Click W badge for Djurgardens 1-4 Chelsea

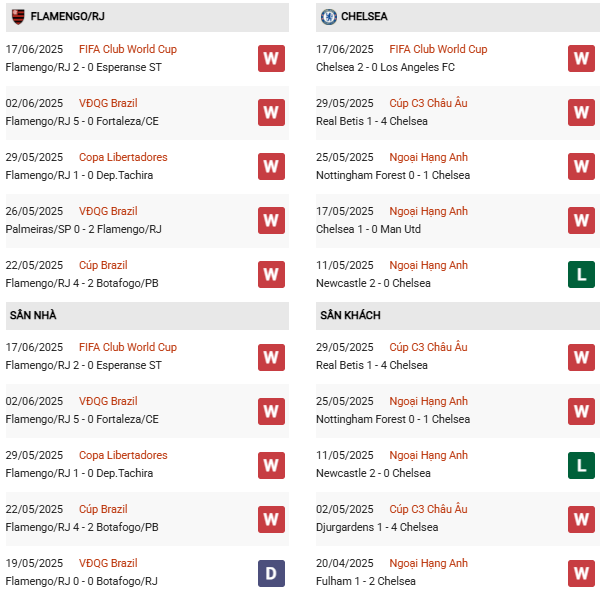[x=581, y=518]
